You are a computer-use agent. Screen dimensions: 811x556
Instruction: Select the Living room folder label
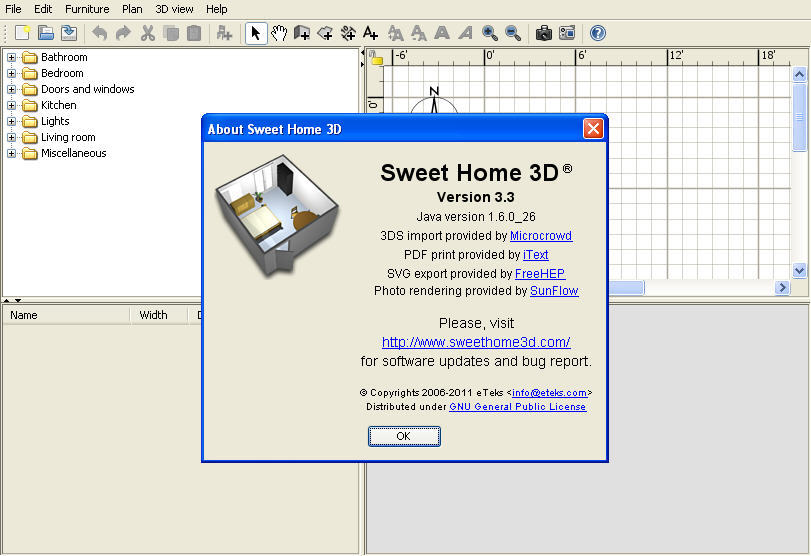tap(68, 137)
